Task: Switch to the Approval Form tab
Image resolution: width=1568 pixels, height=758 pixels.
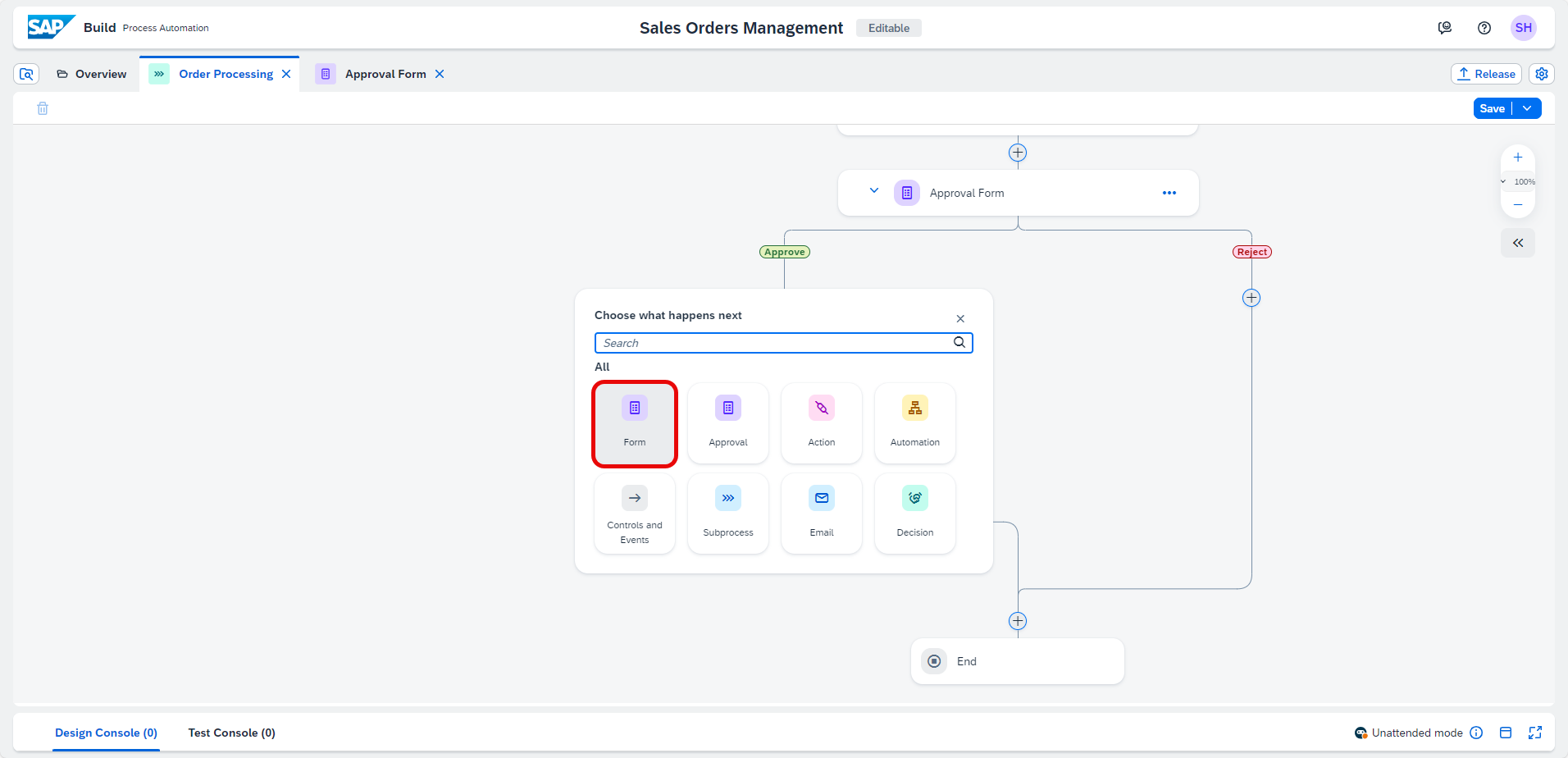Action: point(385,74)
